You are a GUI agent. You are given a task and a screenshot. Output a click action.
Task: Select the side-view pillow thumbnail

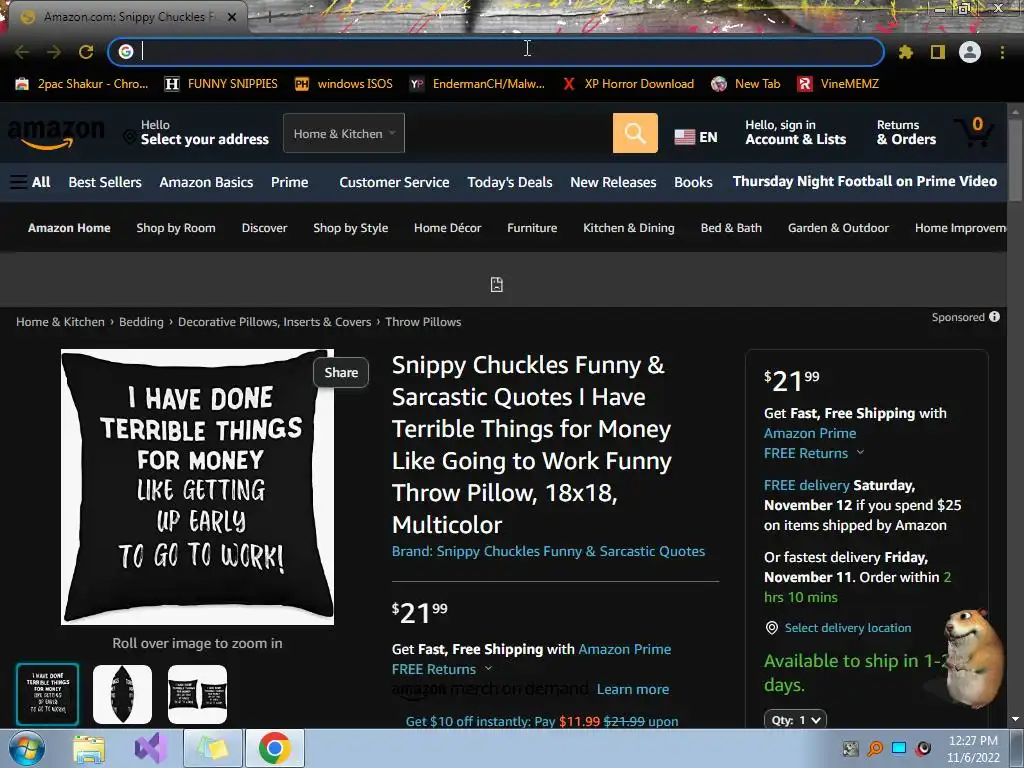(123, 694)
